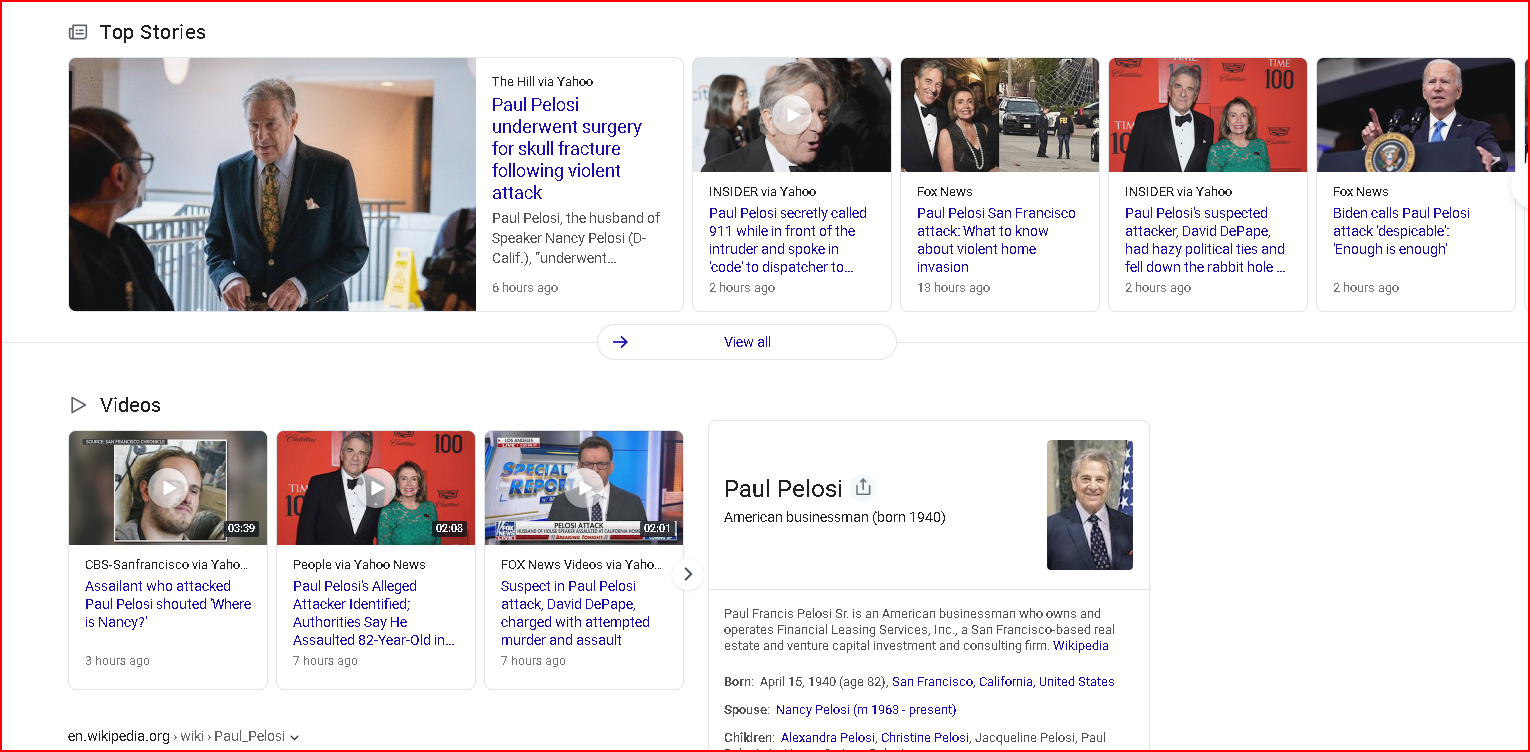The image size is (1530, 752).
Task: Click the share icon beside Paul Pelosi
Action: coord(864,487)
